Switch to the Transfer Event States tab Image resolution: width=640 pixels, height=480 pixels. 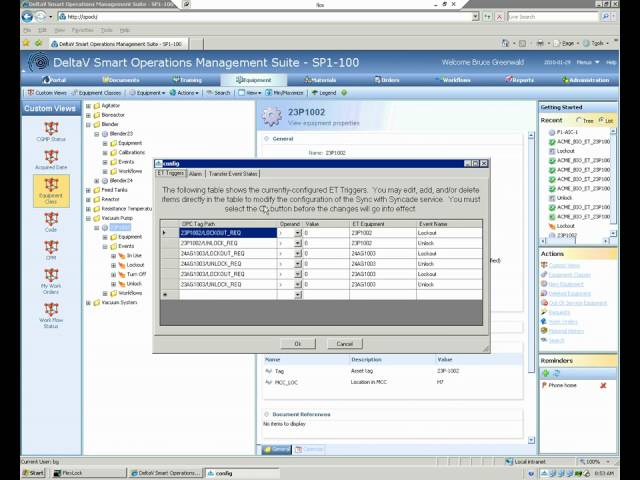coord(233,174)
